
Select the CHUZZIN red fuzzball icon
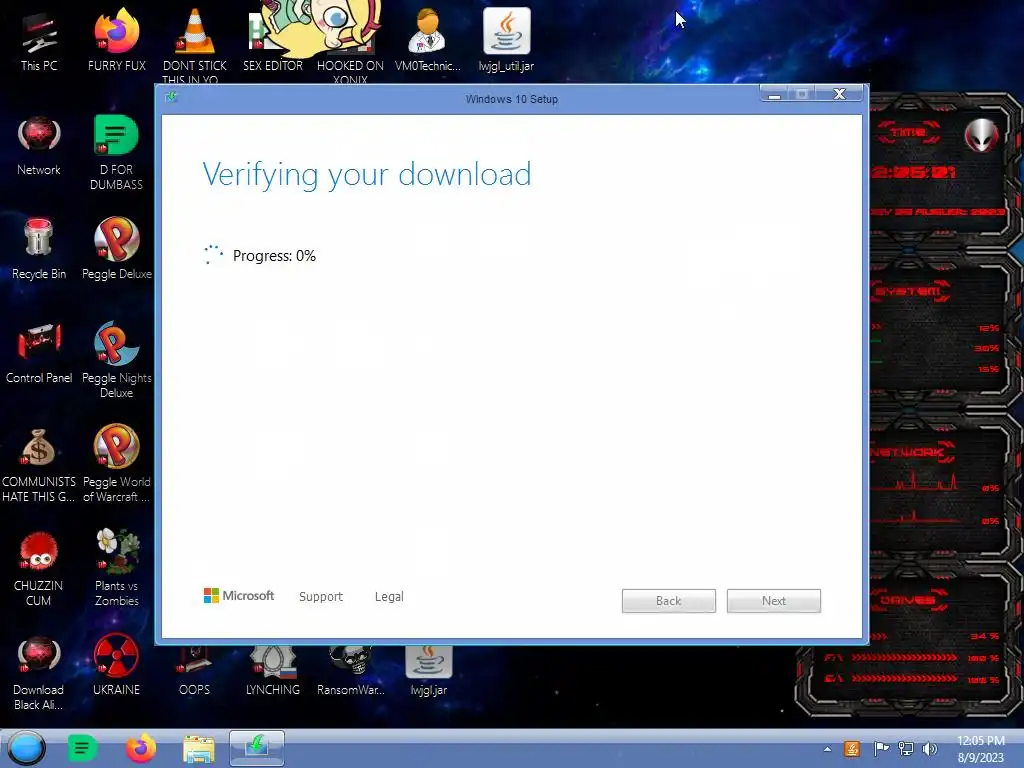click(39, 569)
